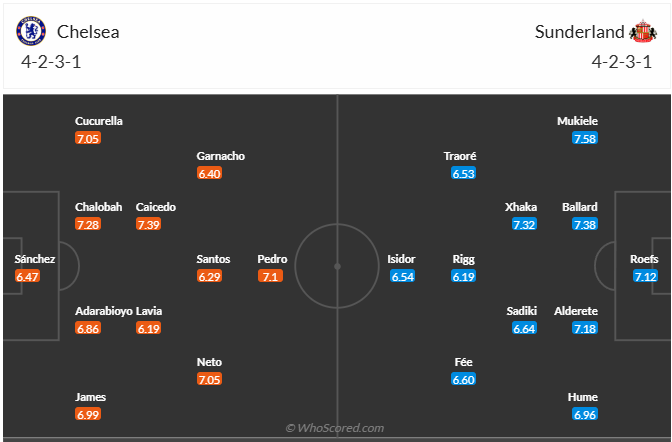Image resolution: width=672 pixels, height=442 pixels.
Task: Click Cucurella's 7.05 rating badge
Action: pyautogui.click(x=88, y=138)
